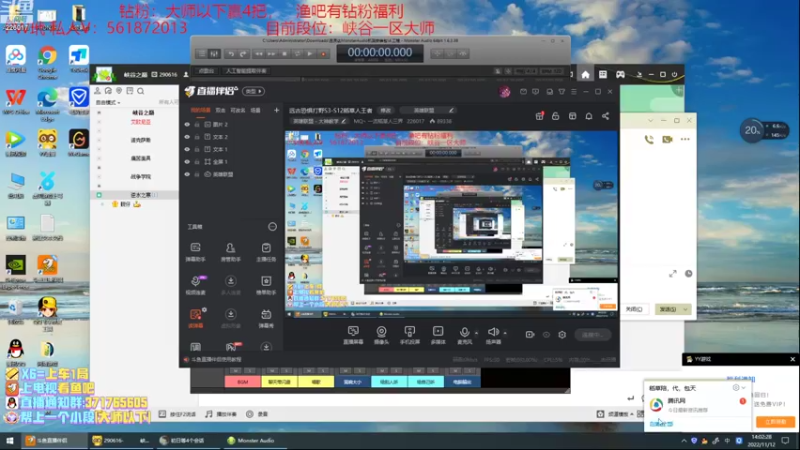Viewport: 800px width, 450px height.
Task: Open the 视频连麦 tool
Action: point(196,285)
